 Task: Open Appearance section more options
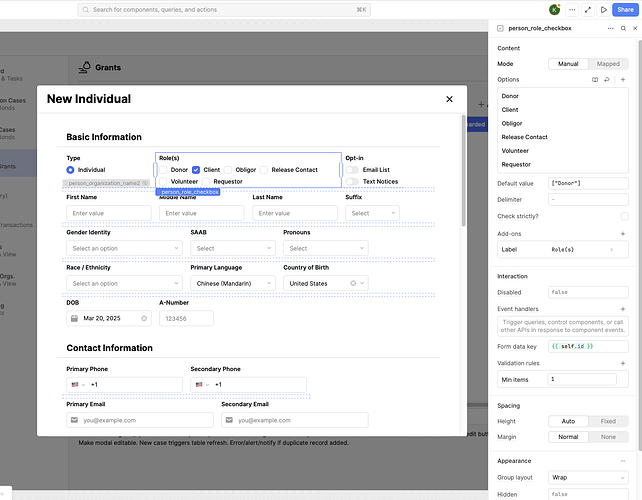click(623, 461)
